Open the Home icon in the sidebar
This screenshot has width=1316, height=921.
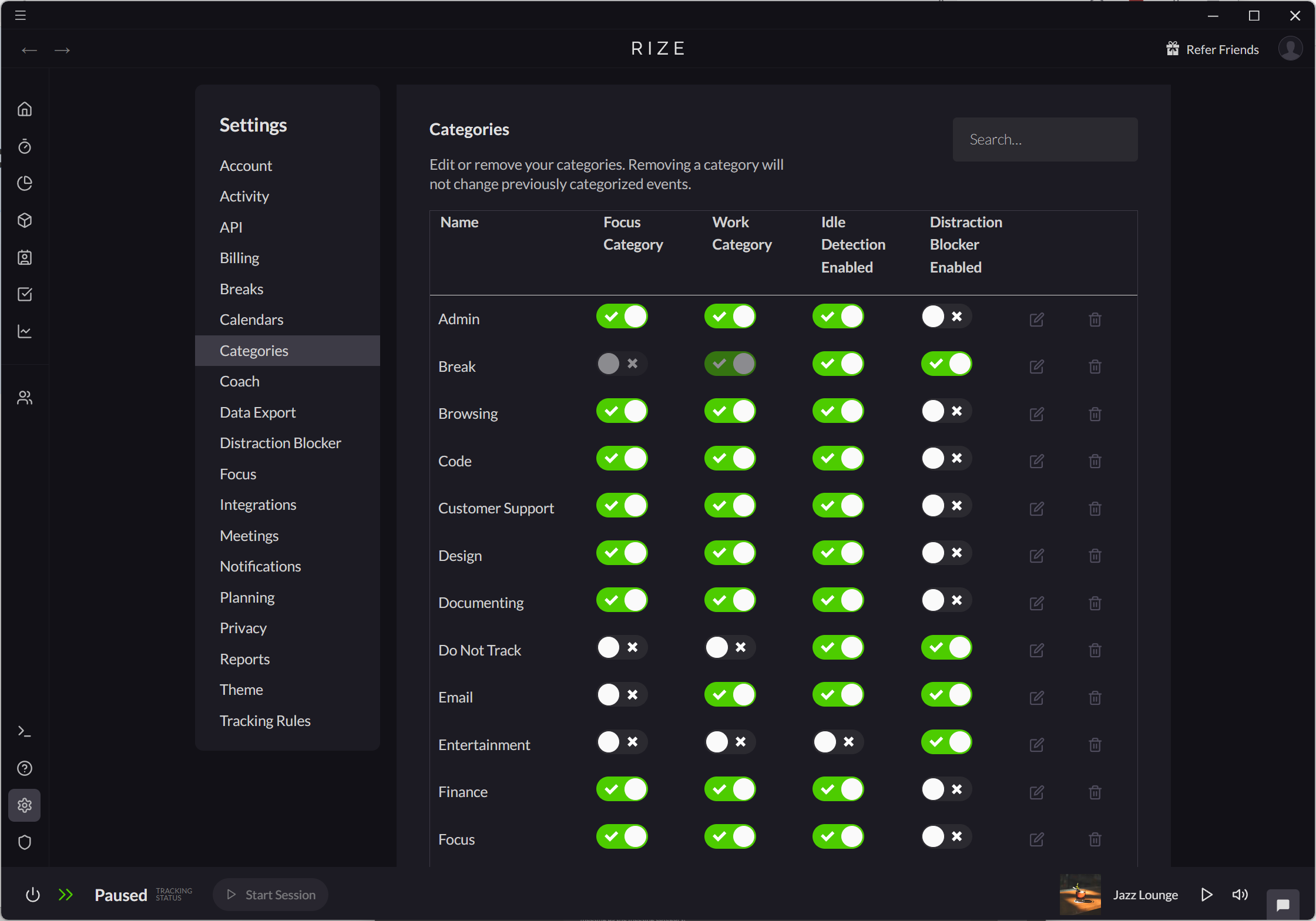25,109
